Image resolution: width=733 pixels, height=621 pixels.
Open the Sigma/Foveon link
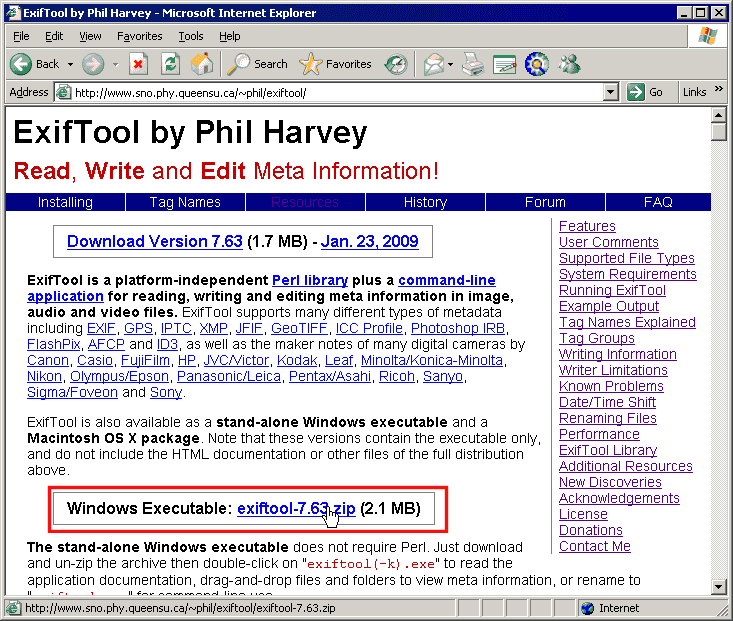click(x=72, y=392)
